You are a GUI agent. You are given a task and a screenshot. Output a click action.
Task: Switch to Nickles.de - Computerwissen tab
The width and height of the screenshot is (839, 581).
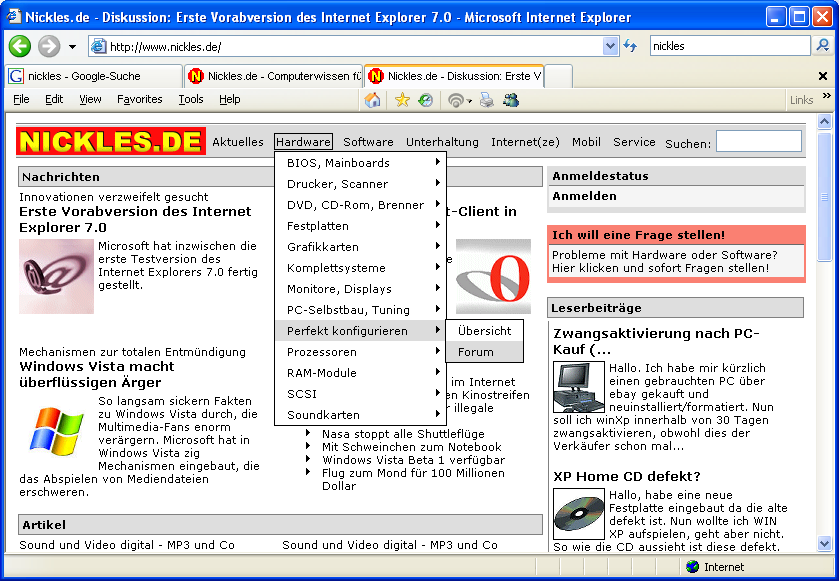273,76
